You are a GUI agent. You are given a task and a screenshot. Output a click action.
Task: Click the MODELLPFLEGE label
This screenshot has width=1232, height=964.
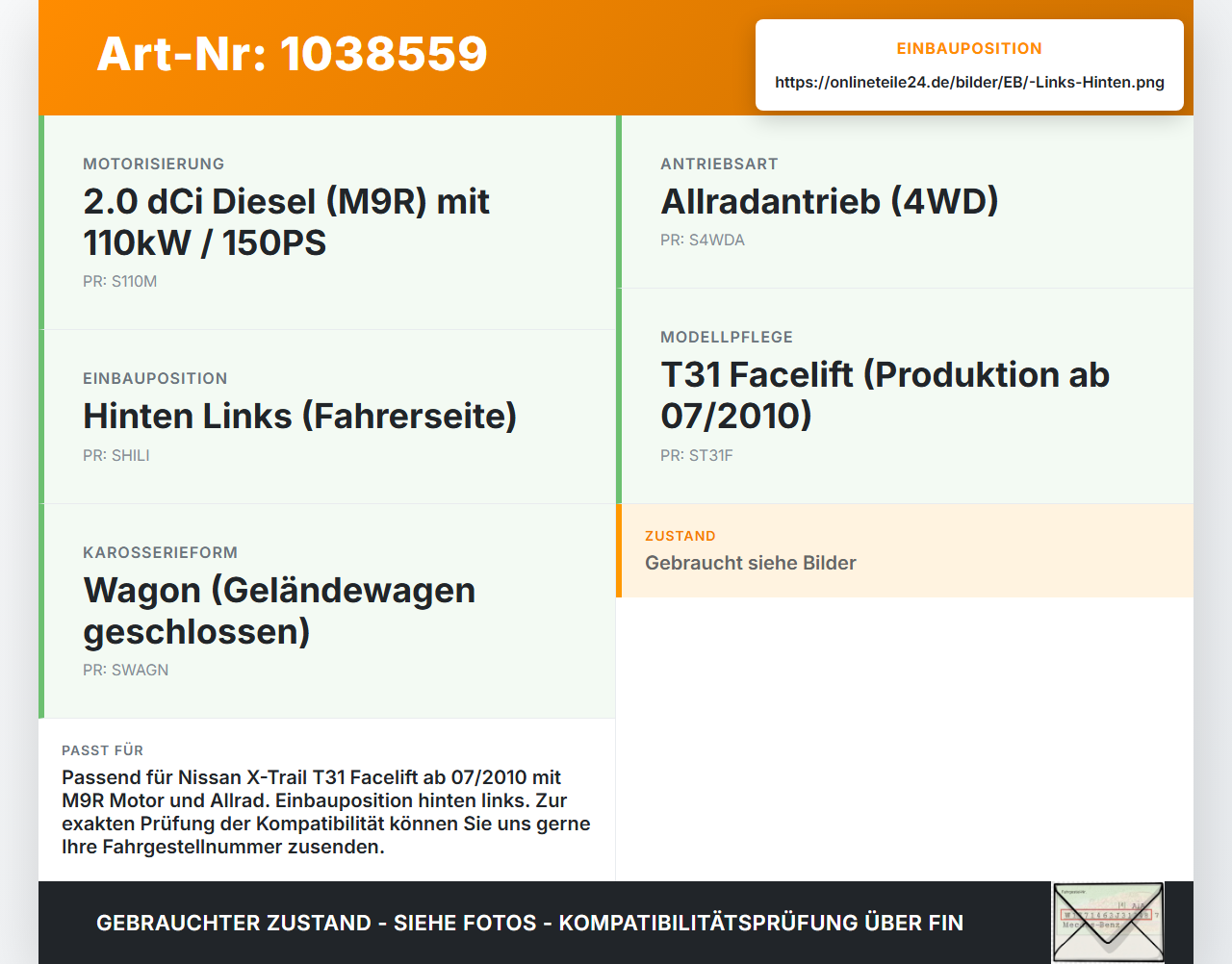[x=727, y=338]
